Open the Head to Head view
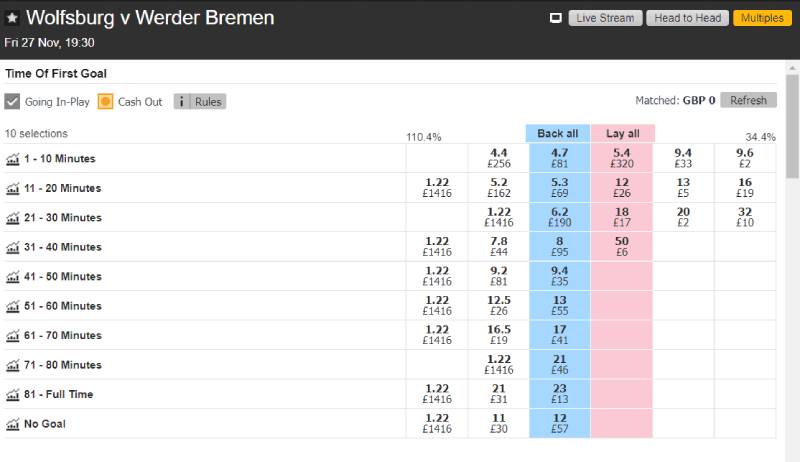This screenshot has width=800, height=462. pyautogui.click(x=687, y=18)
